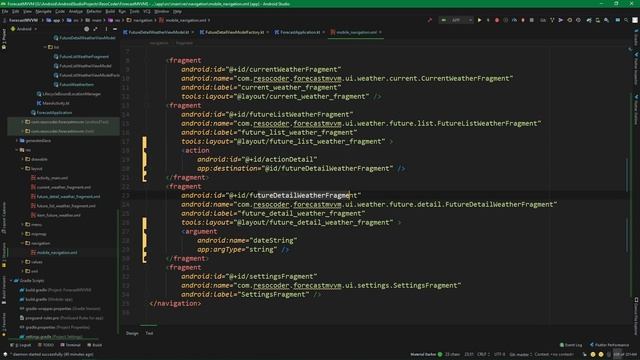Open the Navigate menu
Image resolution: width=640 pixels, height=360 pixels.
[43, 11]
